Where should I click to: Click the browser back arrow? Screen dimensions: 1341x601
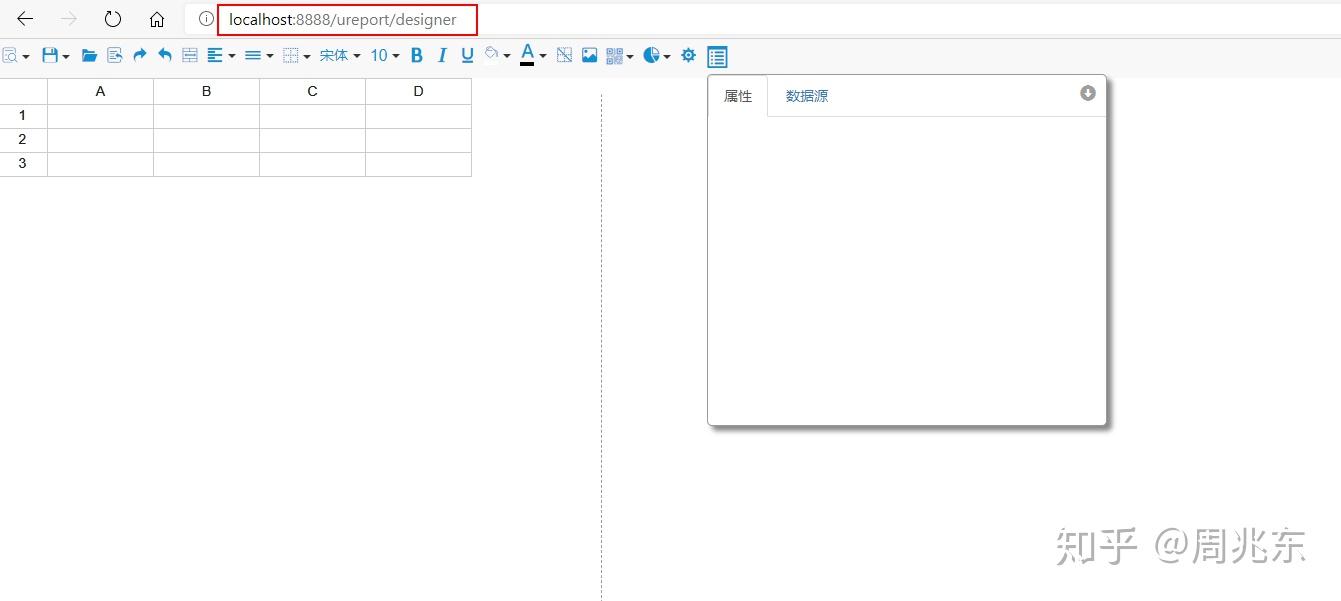[x=25, y=19]
